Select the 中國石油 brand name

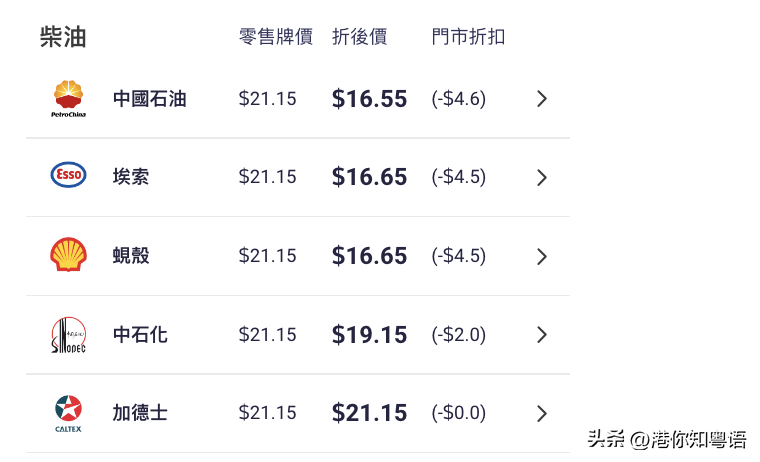(x=150, y=99)
